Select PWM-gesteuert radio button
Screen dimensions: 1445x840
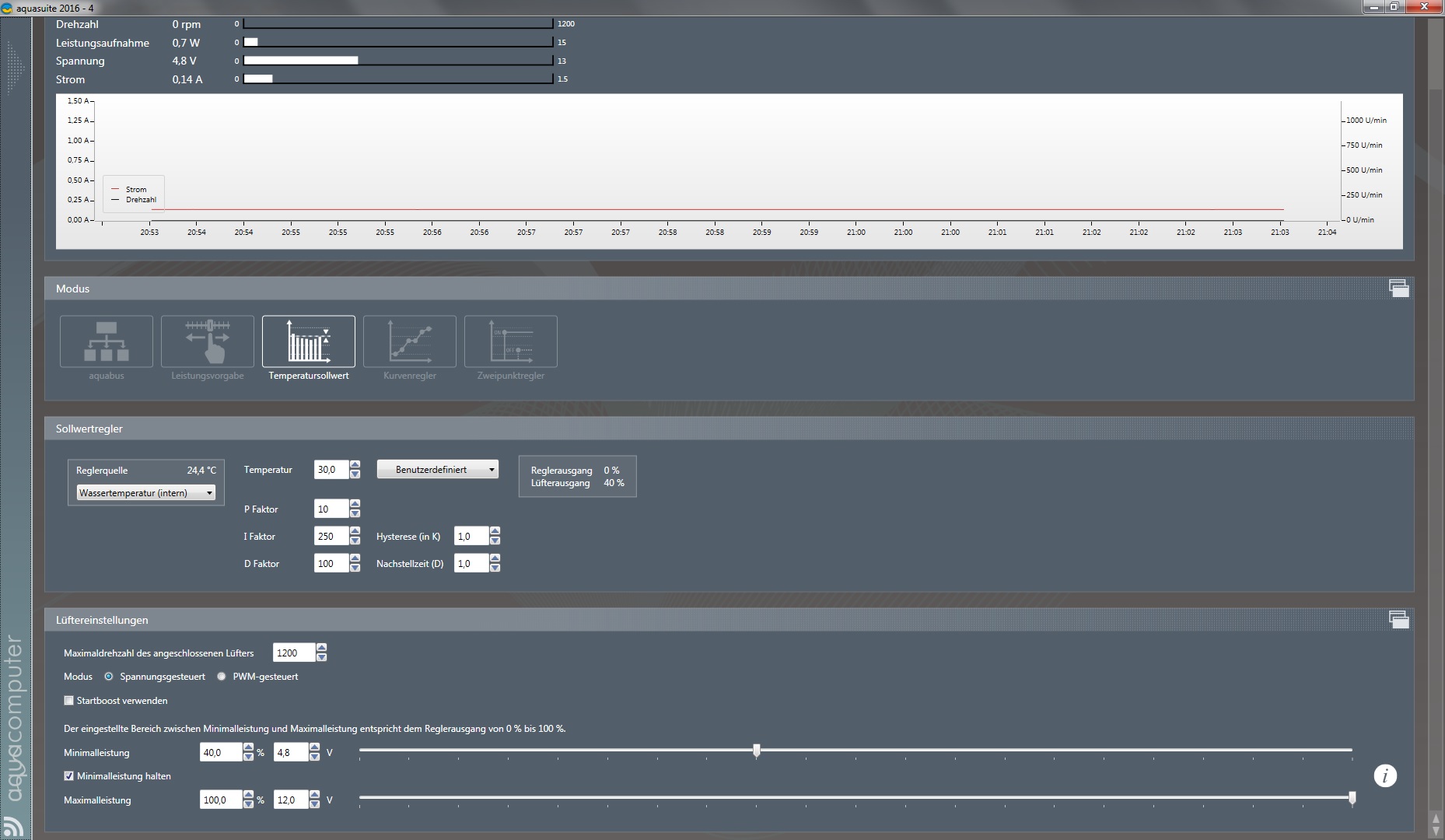222,677
